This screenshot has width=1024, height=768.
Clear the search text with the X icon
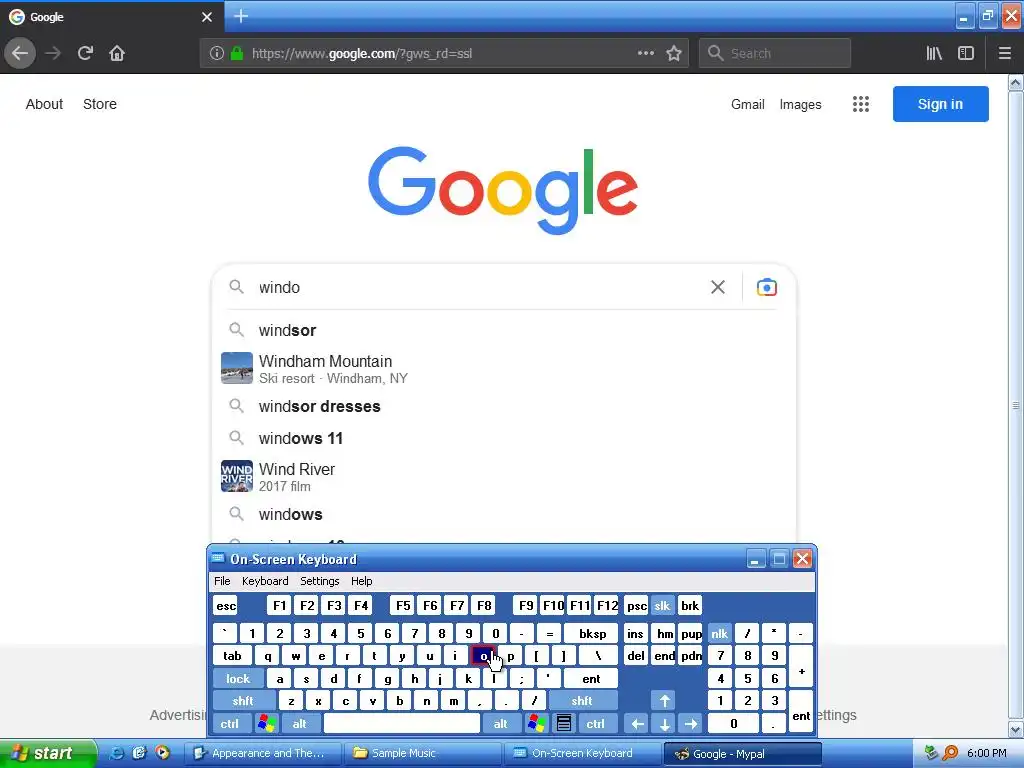(x=718, y=287)
